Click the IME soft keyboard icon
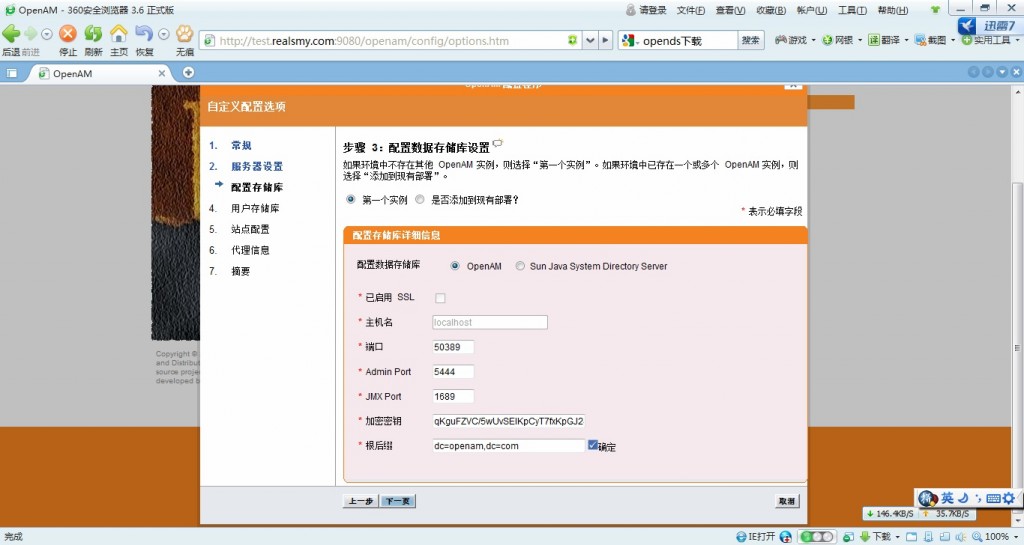The width and height of the screenshot is (1024, 545). pyautogui.click(x=993, y=498)
